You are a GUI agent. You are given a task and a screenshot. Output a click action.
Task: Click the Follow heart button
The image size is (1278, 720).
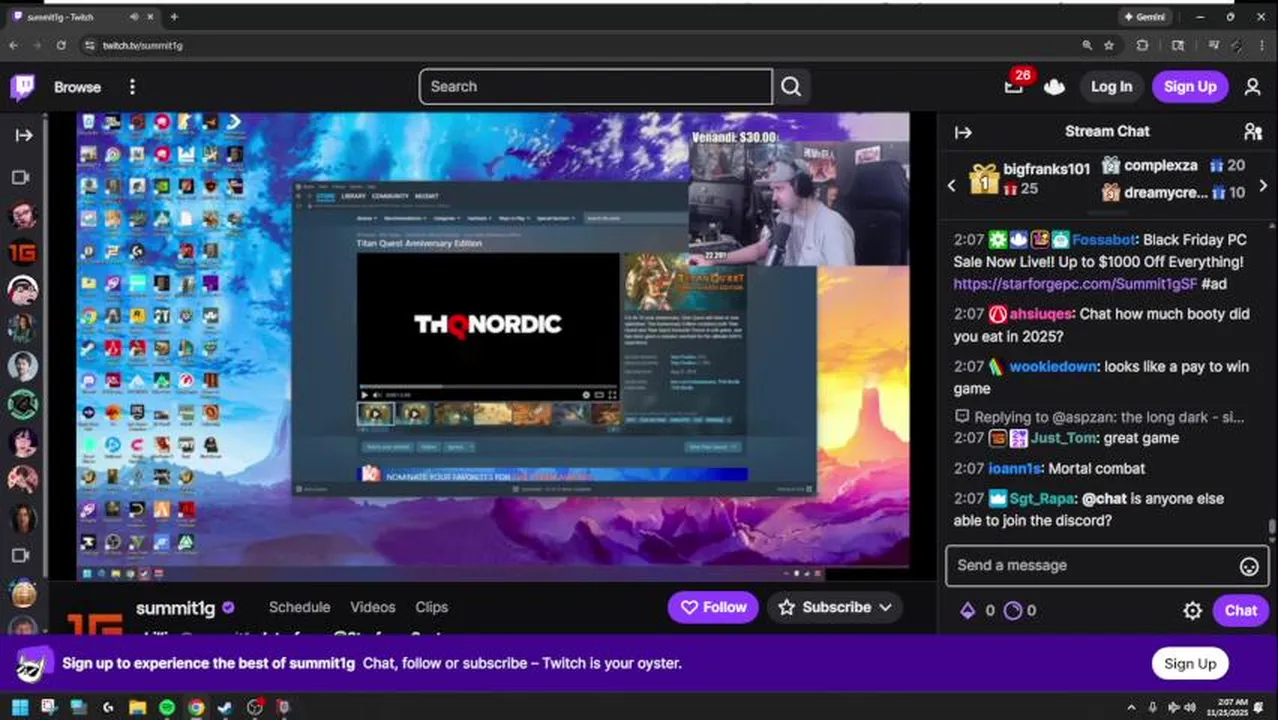[714, 607]
